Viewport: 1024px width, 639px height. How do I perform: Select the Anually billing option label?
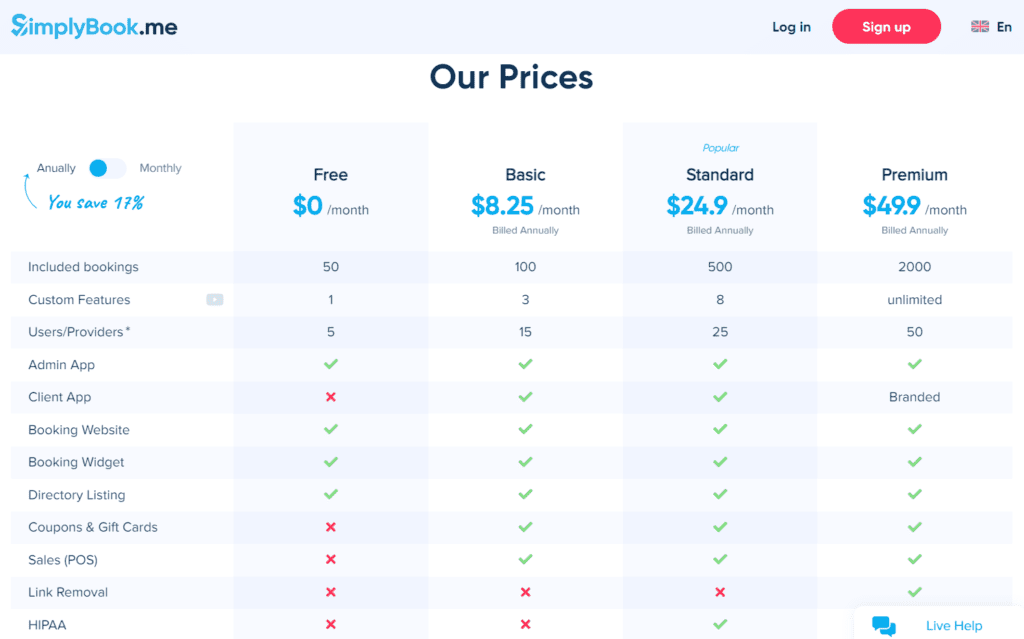56,168
